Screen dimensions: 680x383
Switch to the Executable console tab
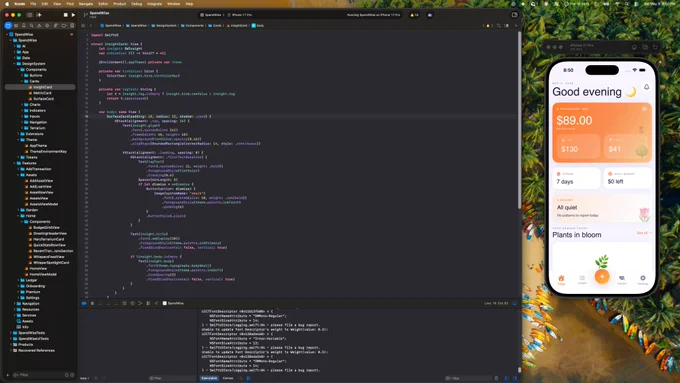(x=209, y=378)
